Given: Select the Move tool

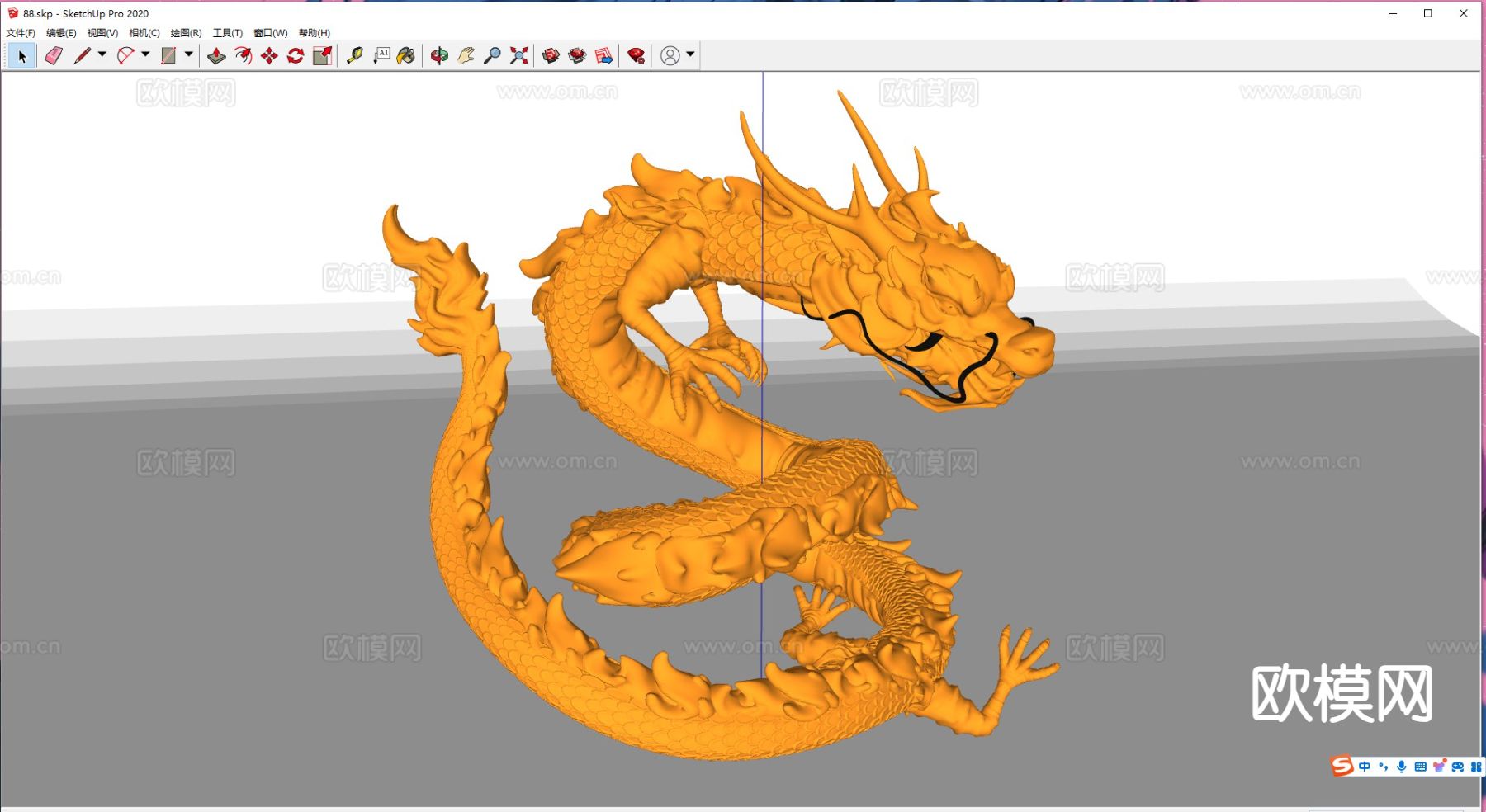Looking at the screenshot, I should click(269, 55).
